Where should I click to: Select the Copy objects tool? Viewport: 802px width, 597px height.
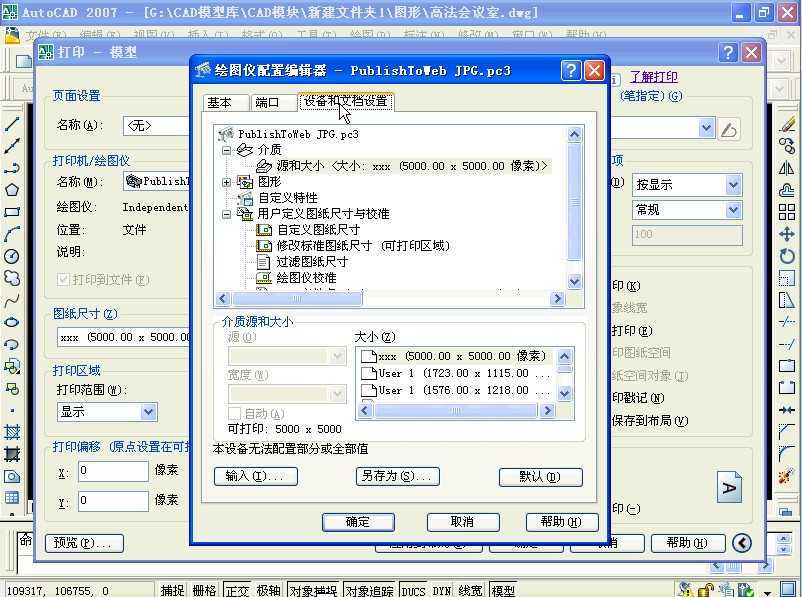[x=787, y=146]
